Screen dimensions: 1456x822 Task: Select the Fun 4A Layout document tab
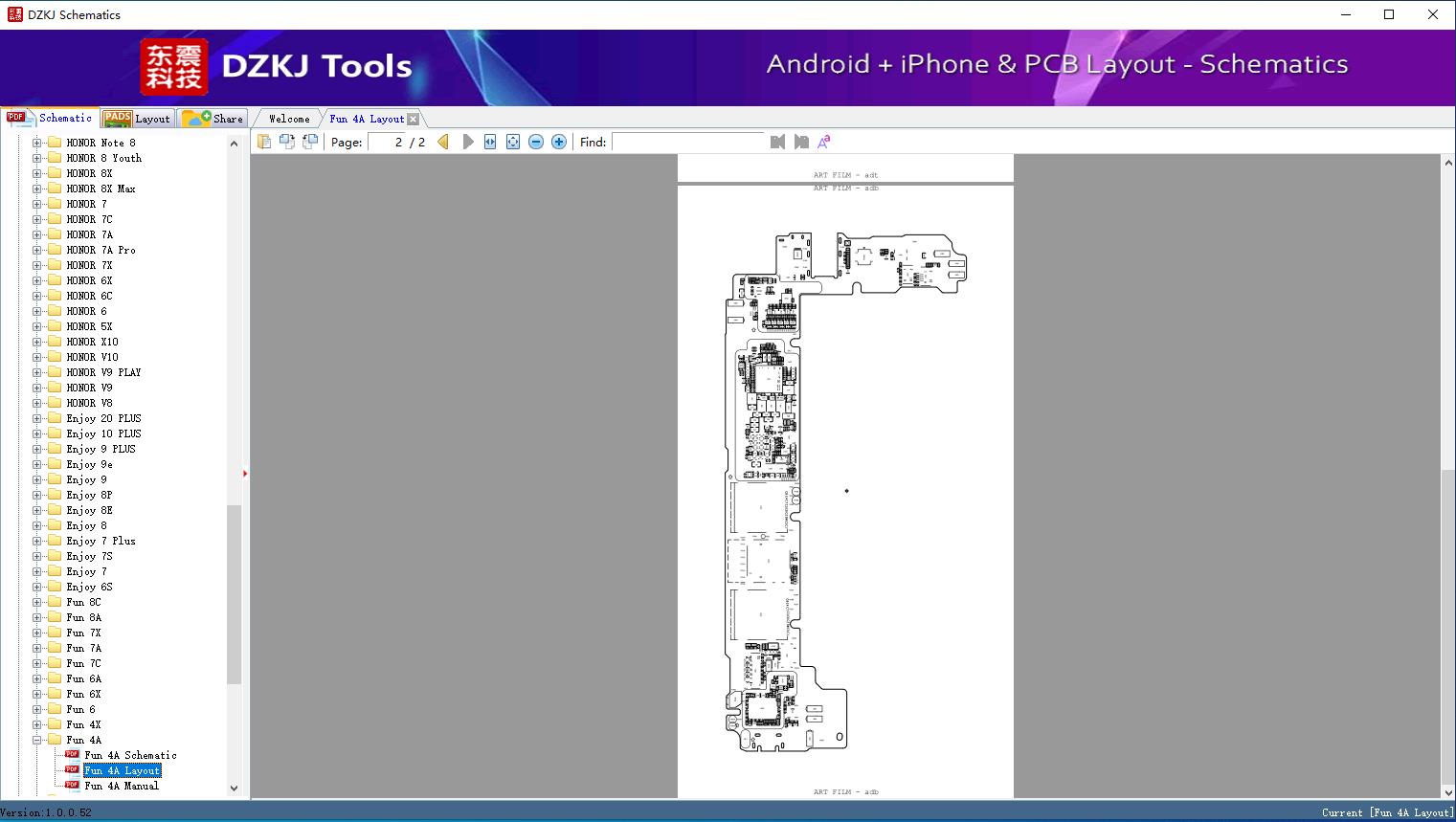tap(367, 119)
